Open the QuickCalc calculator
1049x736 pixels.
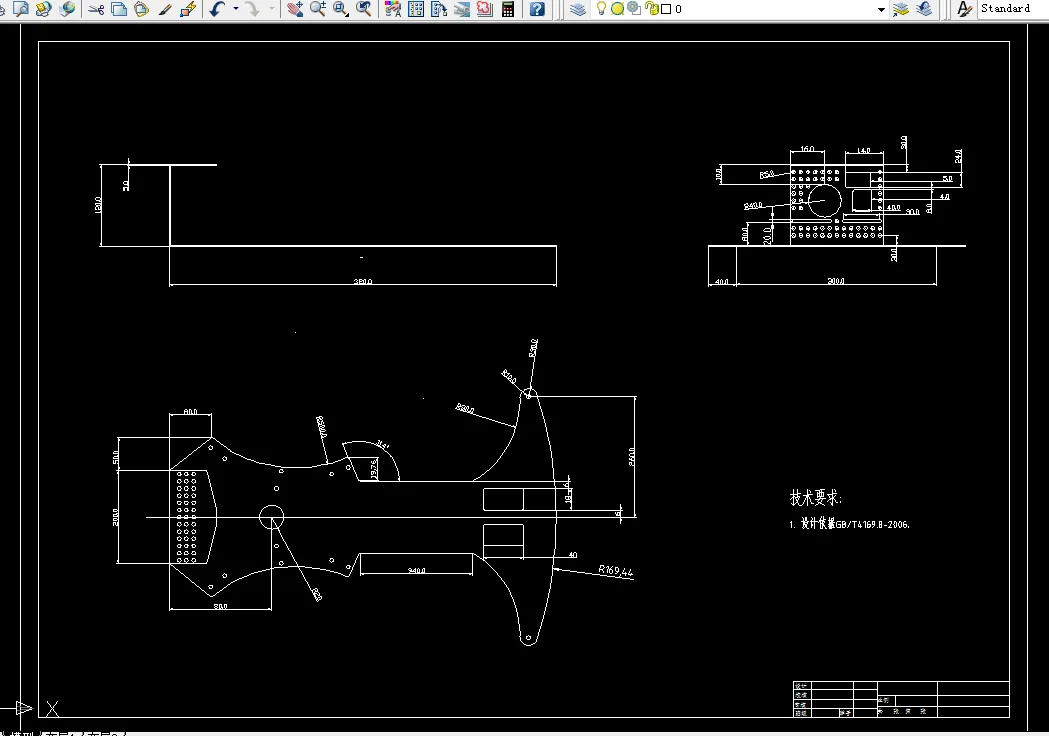point(508,9)
